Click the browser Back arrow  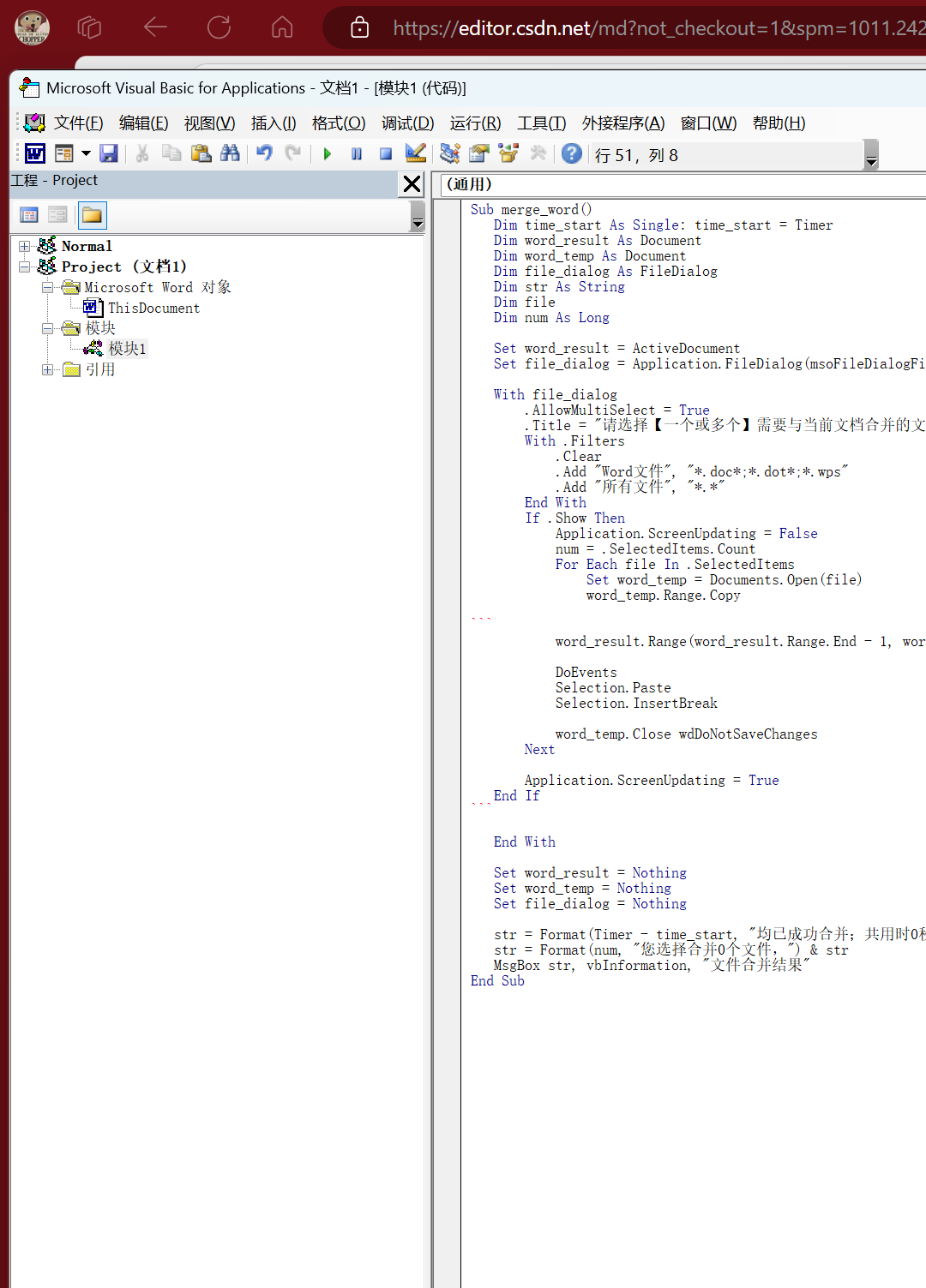(x=155, y=27)
